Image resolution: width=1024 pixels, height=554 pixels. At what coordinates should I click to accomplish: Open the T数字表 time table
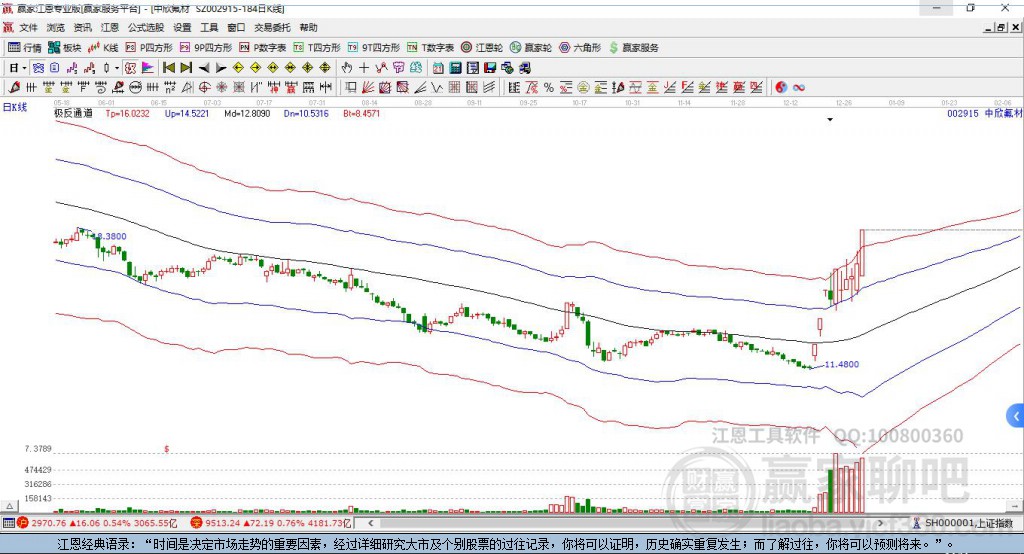(x=430, y=48)
